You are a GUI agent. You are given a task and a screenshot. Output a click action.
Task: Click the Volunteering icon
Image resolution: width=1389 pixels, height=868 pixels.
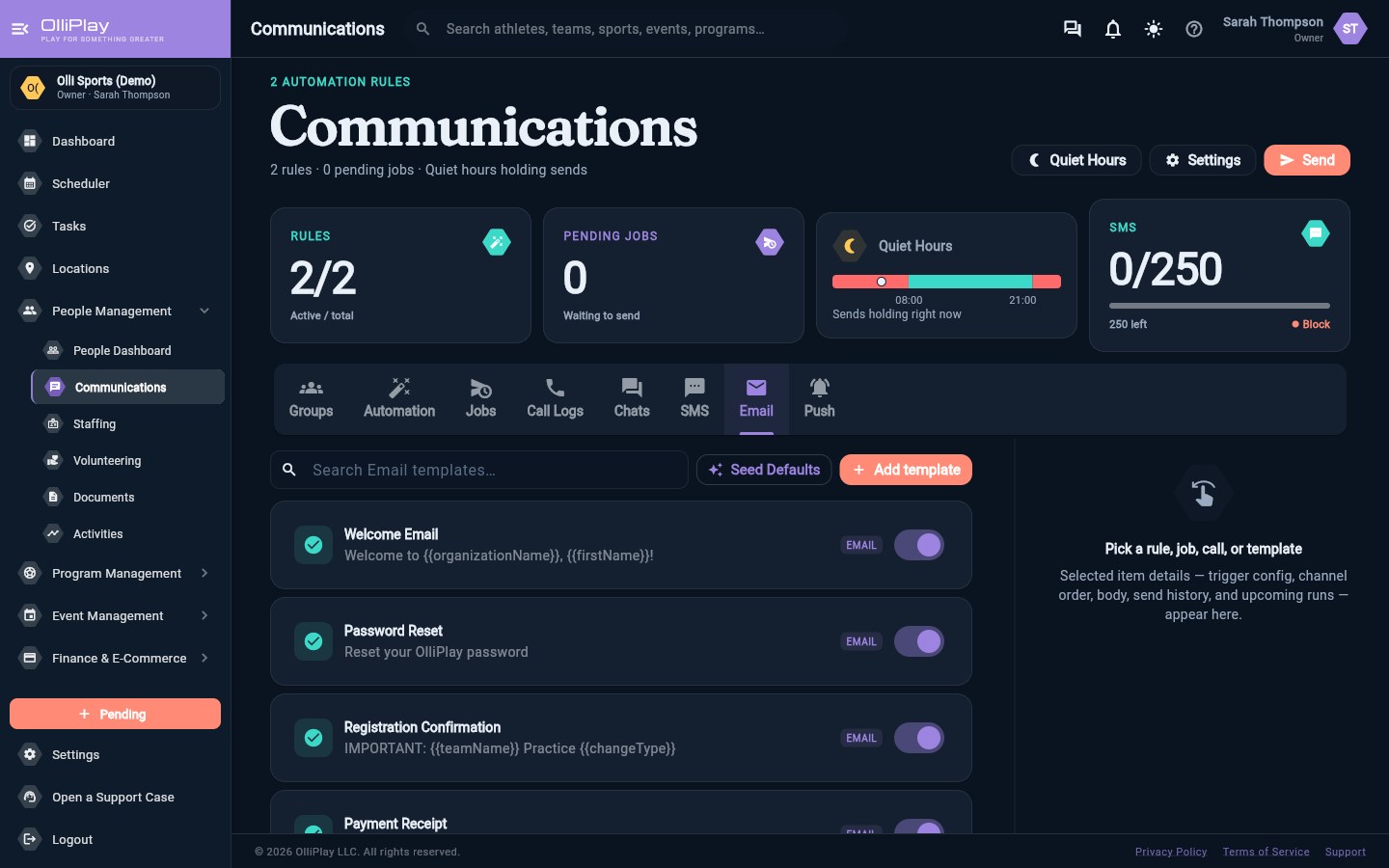(x=53, y=460)
